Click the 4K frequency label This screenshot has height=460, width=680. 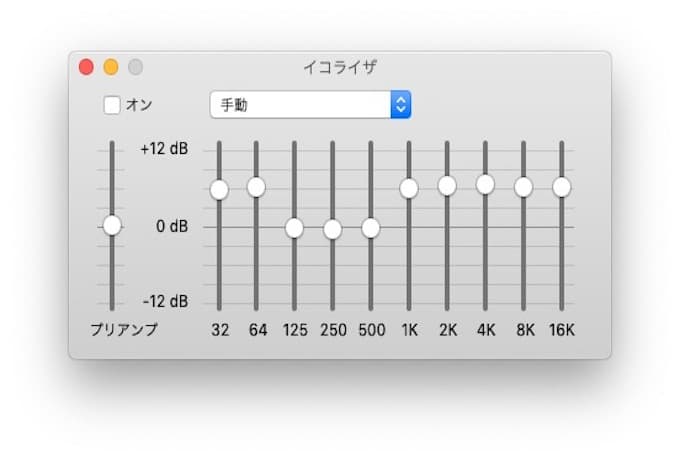point(486,330)
